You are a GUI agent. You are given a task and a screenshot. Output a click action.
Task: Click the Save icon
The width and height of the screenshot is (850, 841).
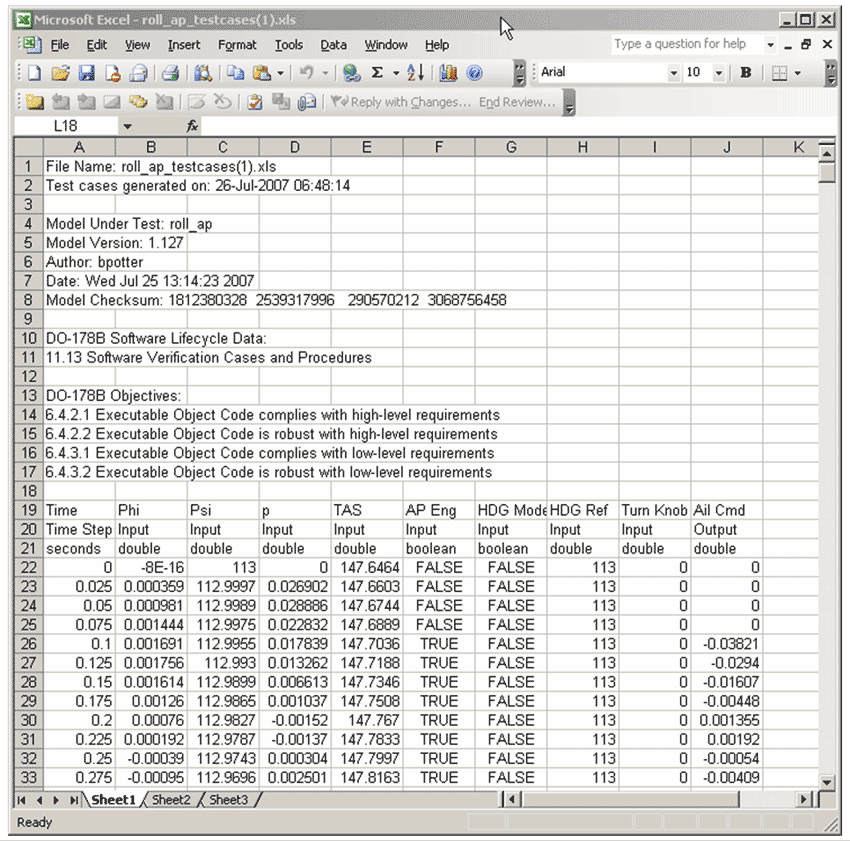87,72
